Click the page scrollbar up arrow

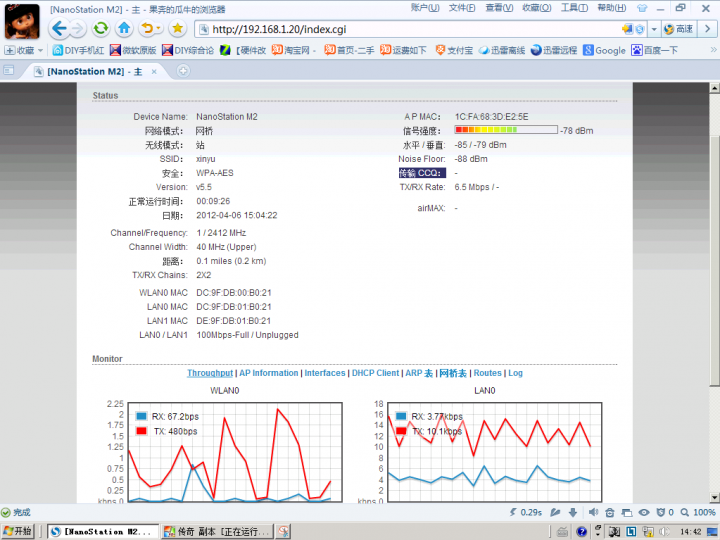(x=714, y=88)
